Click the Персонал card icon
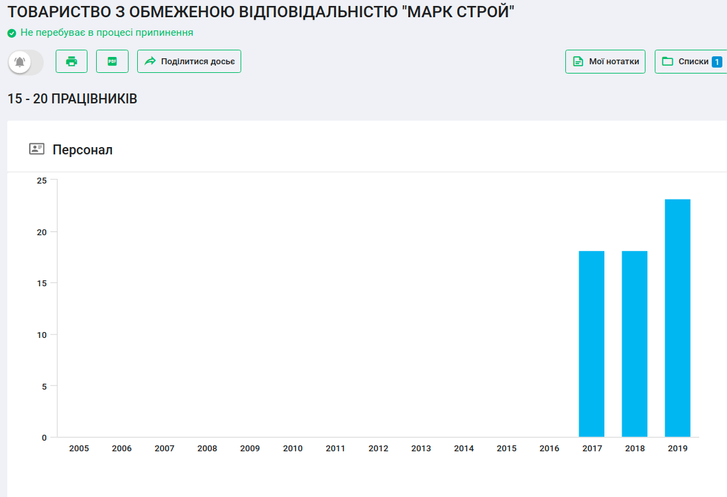The height and width of the screenshot is (497, 727). [x=37, y=149]
